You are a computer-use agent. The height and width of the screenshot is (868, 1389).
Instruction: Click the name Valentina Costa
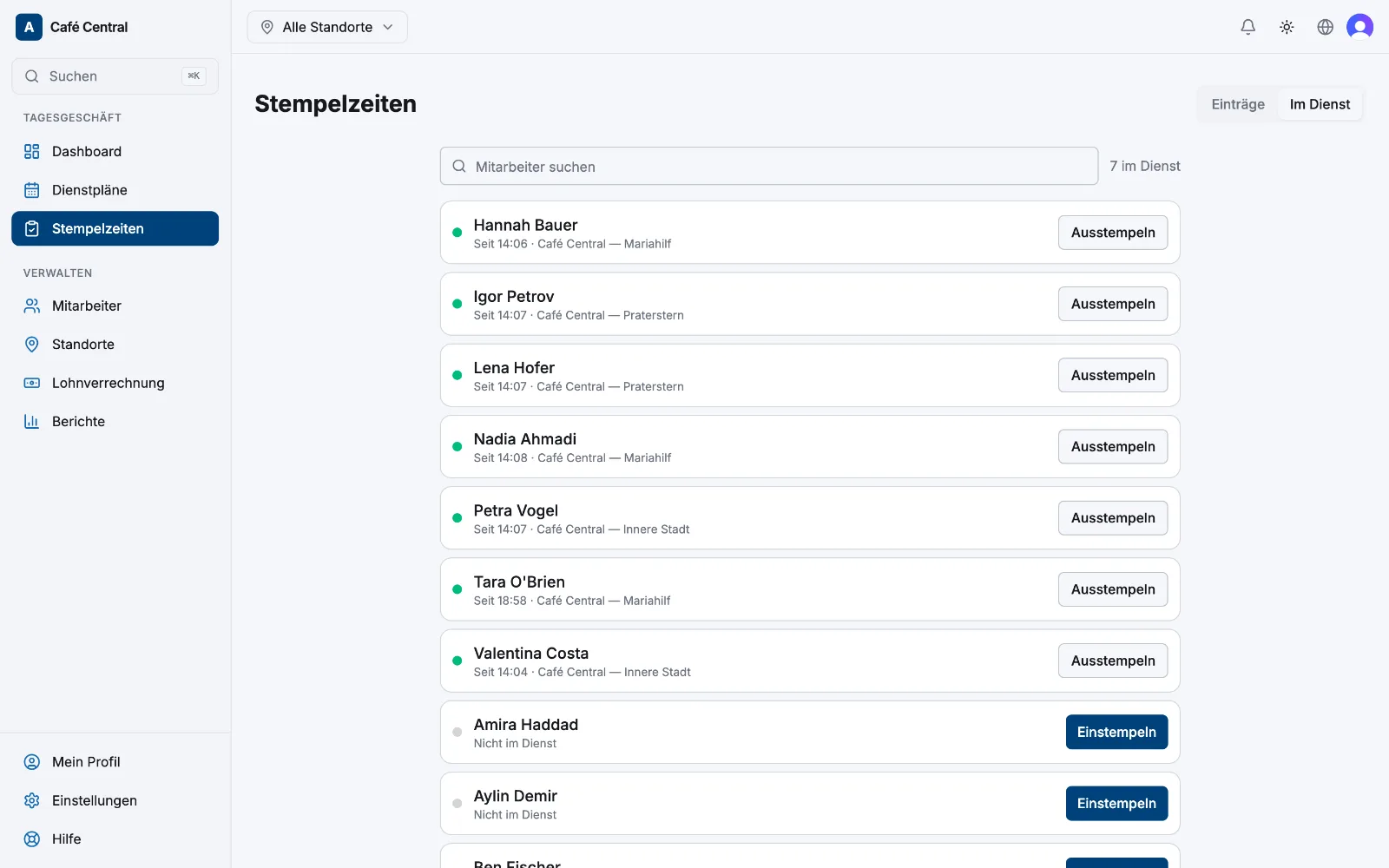[x=531, y=654]
